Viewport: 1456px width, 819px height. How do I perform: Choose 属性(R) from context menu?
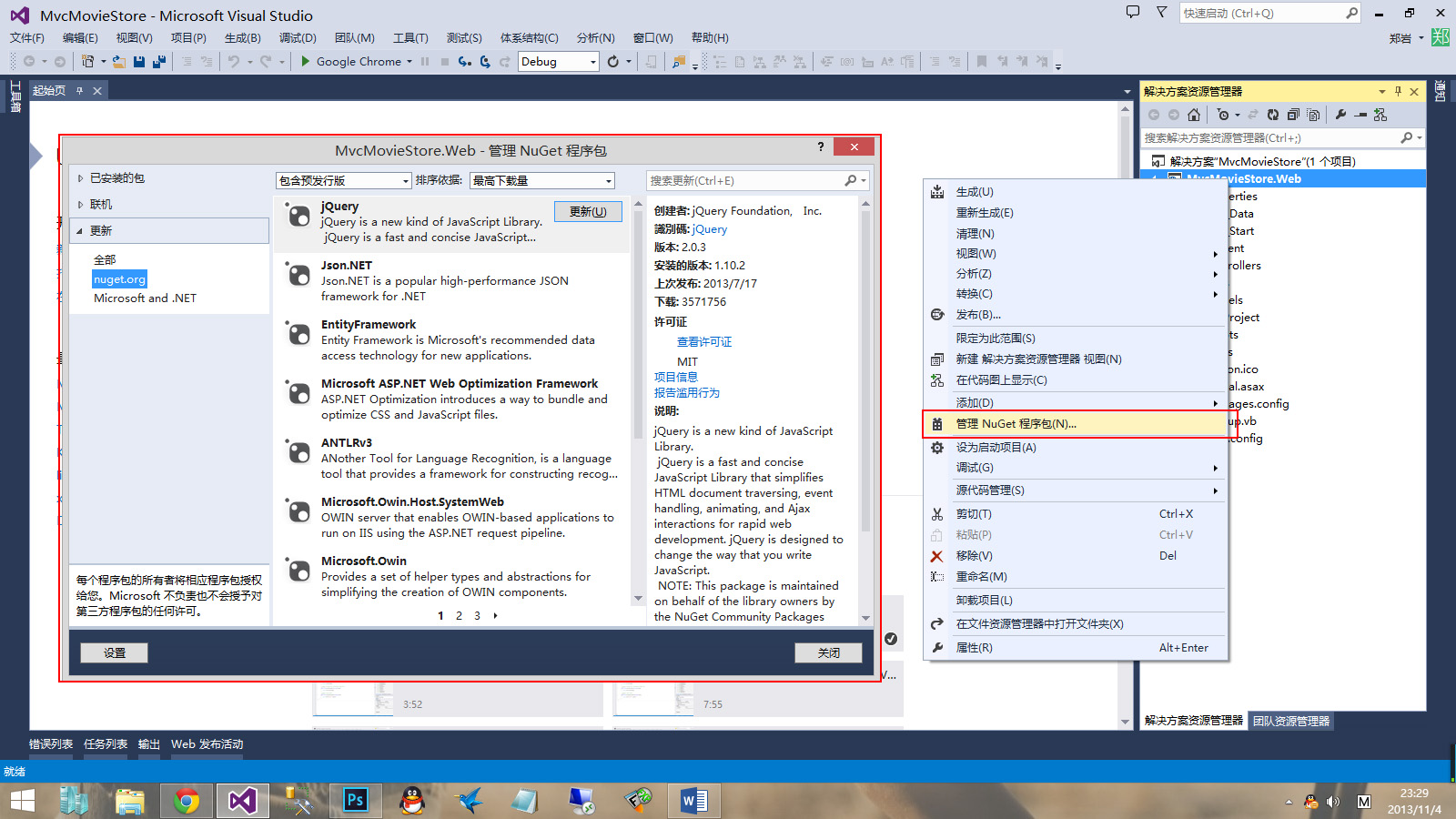(1077, 647)
